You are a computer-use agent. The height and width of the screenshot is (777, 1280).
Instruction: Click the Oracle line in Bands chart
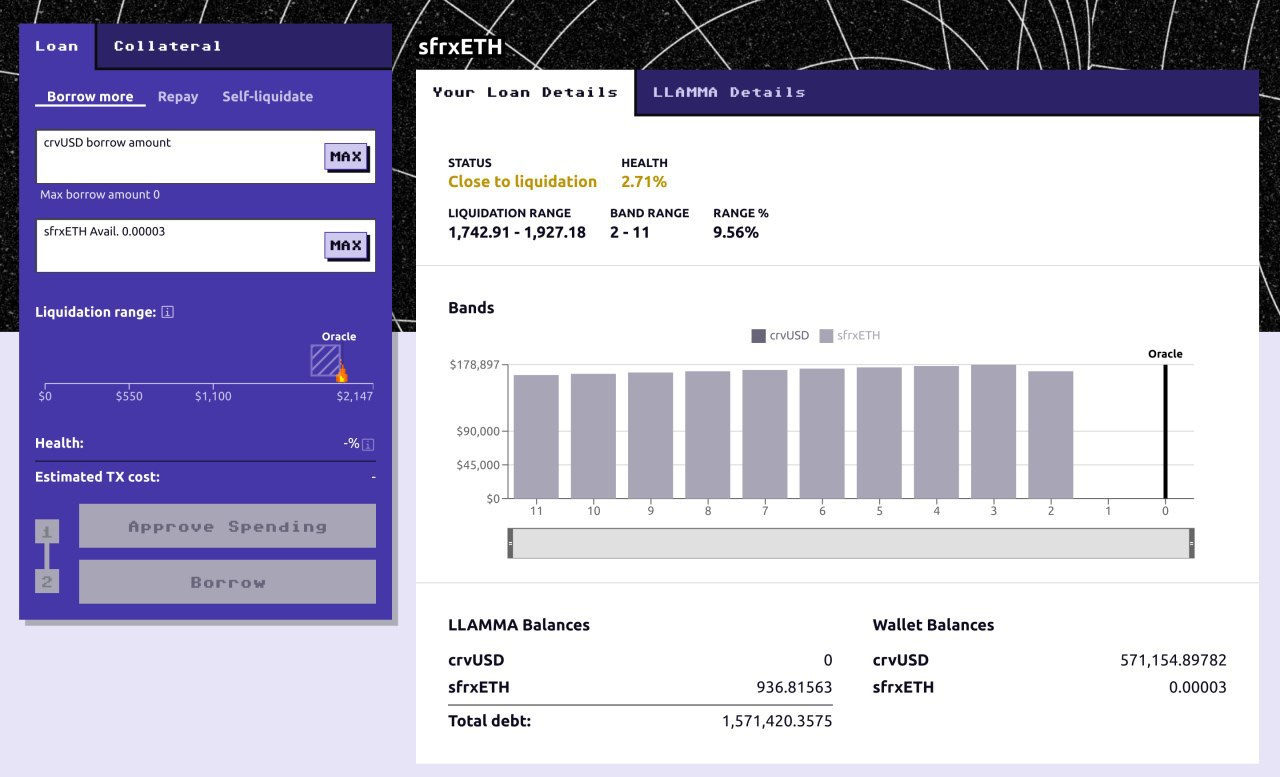pyautogui.click(x=1165, y=431)
